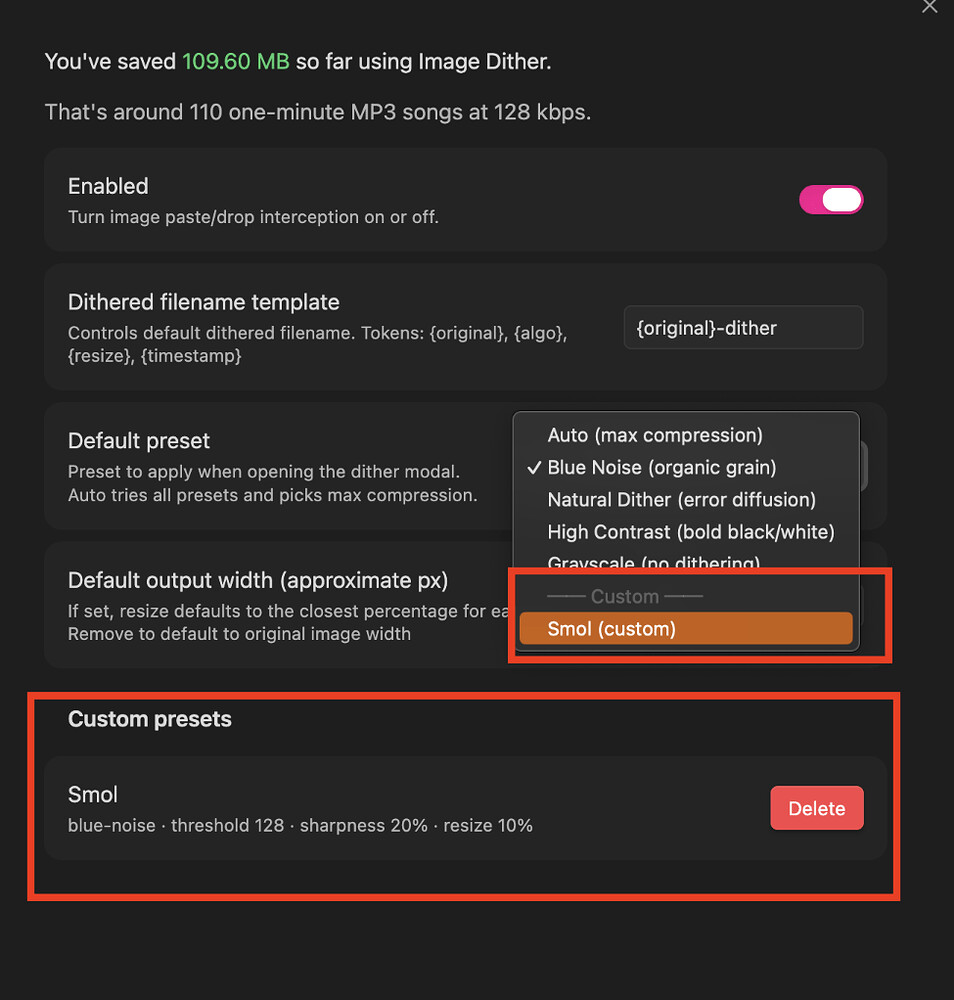Close the Image Dither settings dialog
This screenshot has height=1000, width=954.
point(930,6)
